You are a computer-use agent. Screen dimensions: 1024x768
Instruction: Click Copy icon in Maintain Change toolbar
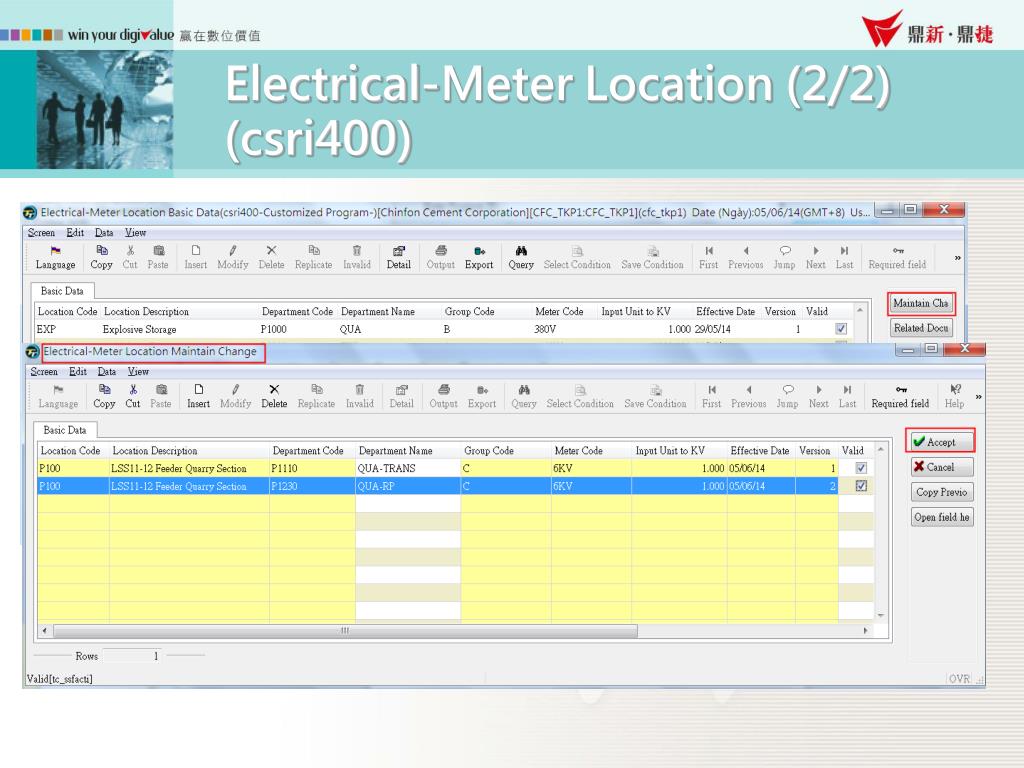pyautogui.click(x=104, y=389)
